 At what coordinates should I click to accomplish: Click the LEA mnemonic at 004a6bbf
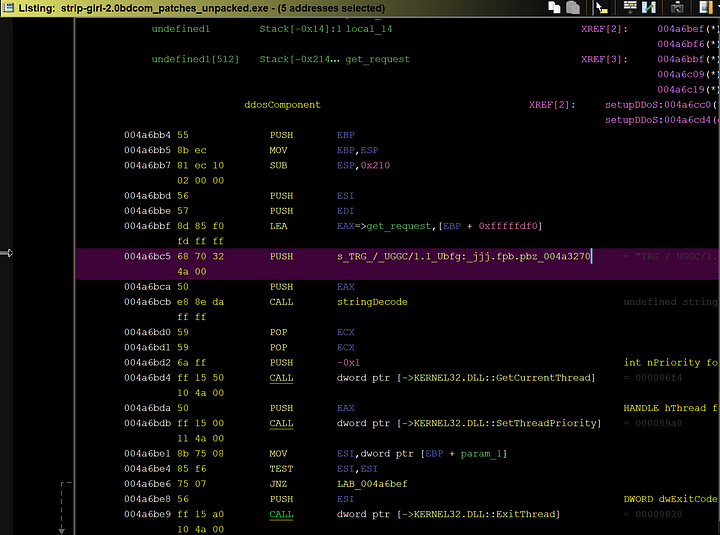[278, 226]
